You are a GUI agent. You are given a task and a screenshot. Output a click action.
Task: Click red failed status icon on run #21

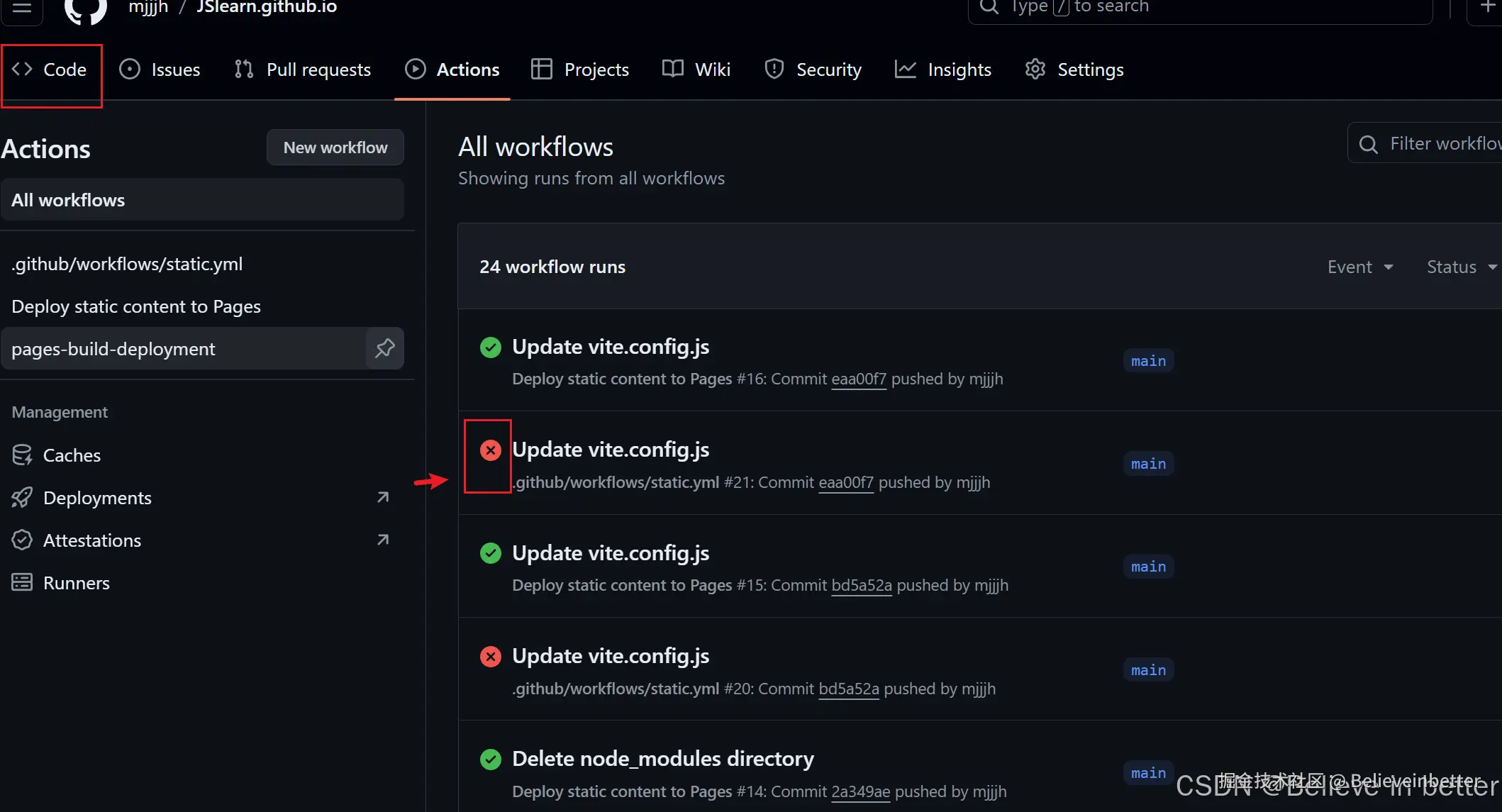click(490, 450)
